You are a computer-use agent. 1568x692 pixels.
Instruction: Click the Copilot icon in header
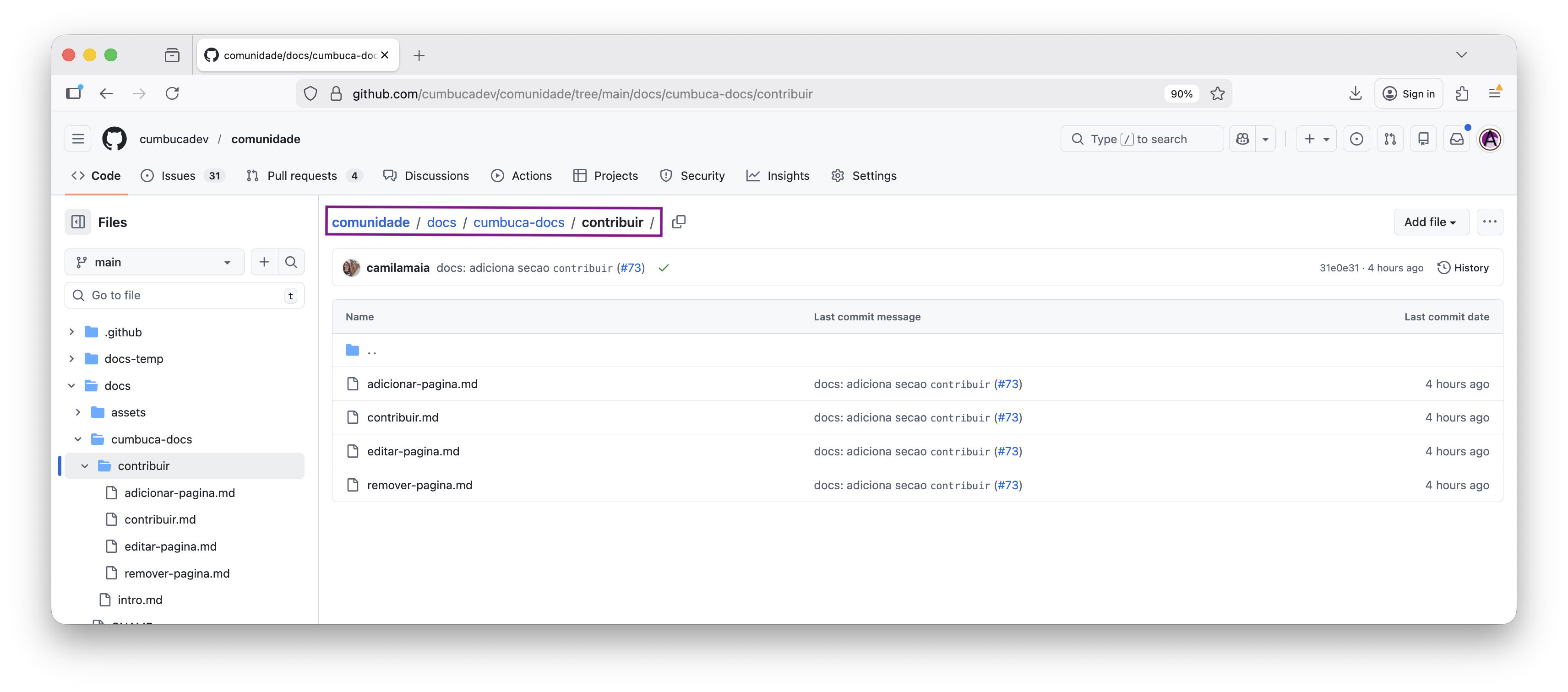(x=1242, y=139)
